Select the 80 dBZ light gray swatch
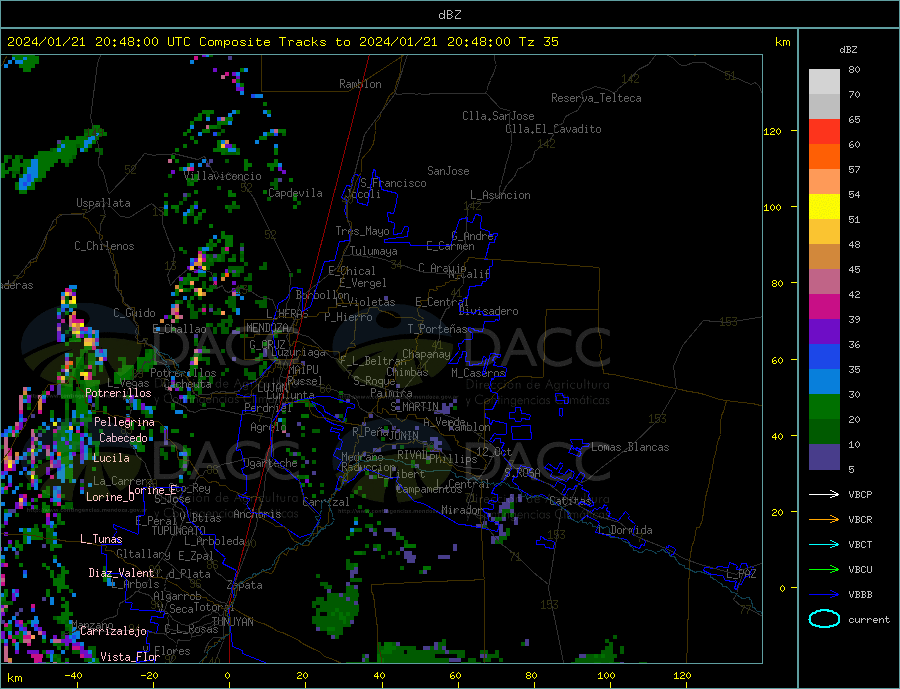 point(824,82)
